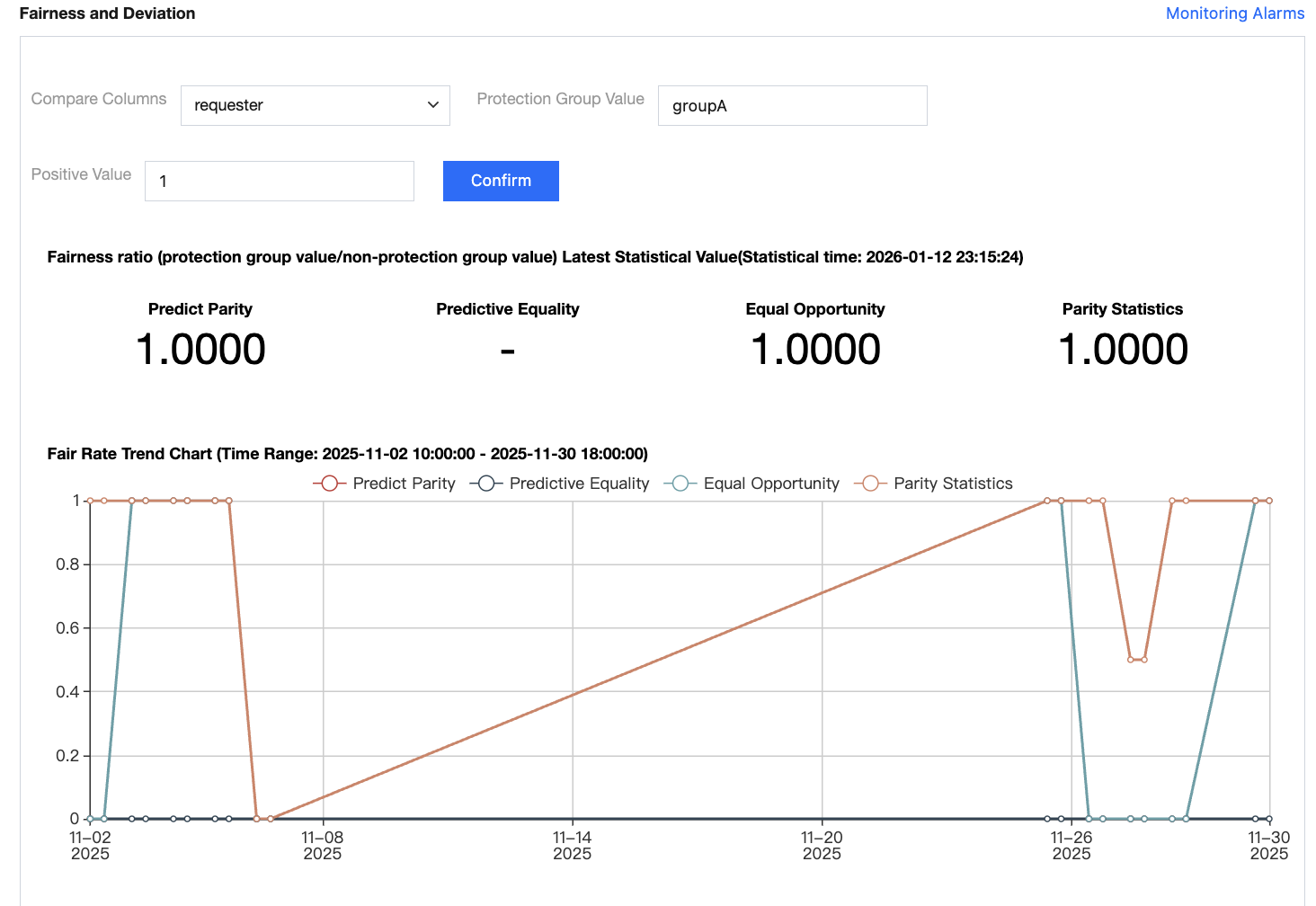Image resolution: width=1316 pixels, height=906 pixels.
Task: Click the Parity Statistics legend text label
Action: pos(953,484)
